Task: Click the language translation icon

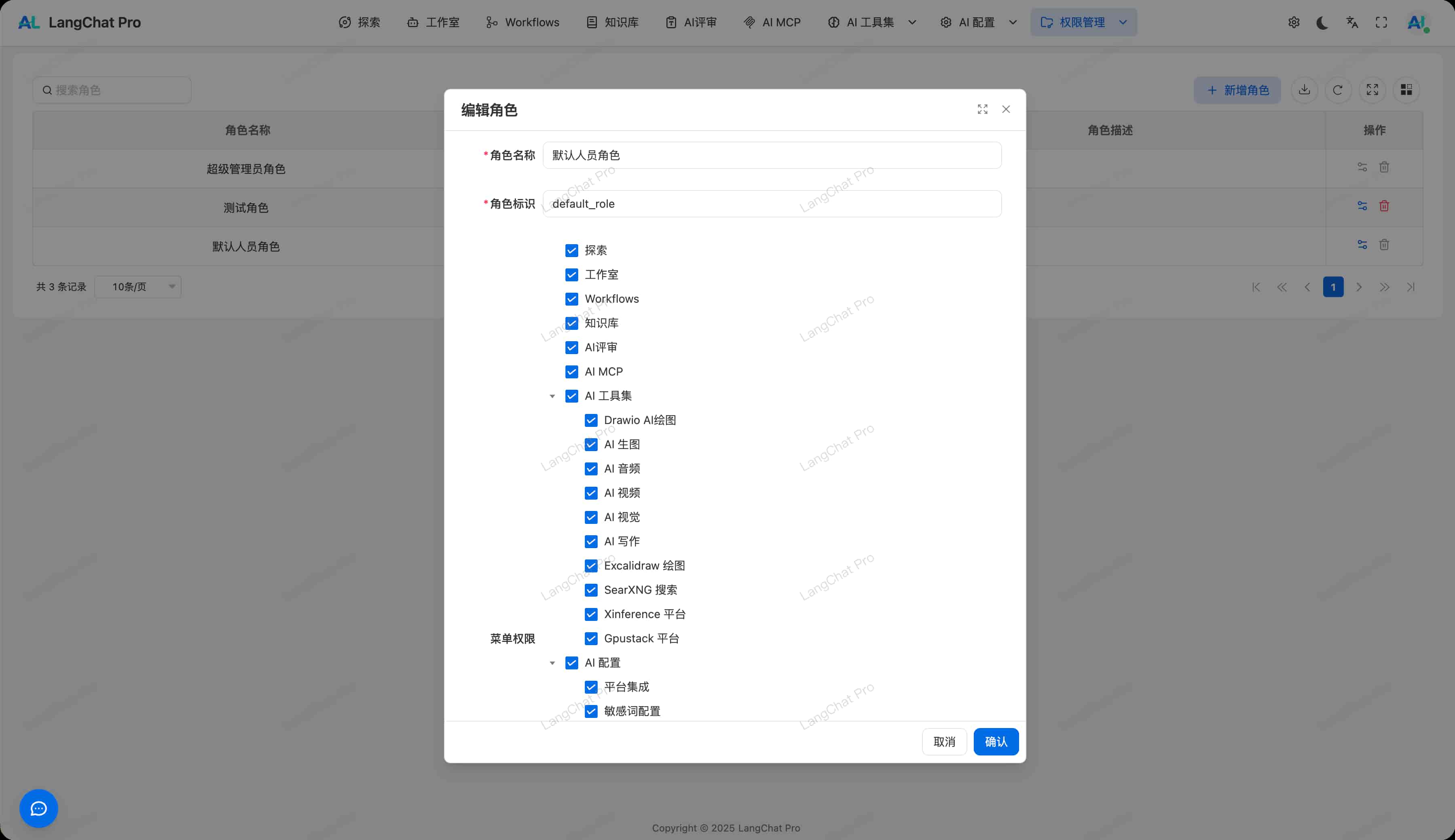Action: pyautogui.click(x=1352, y=23)
